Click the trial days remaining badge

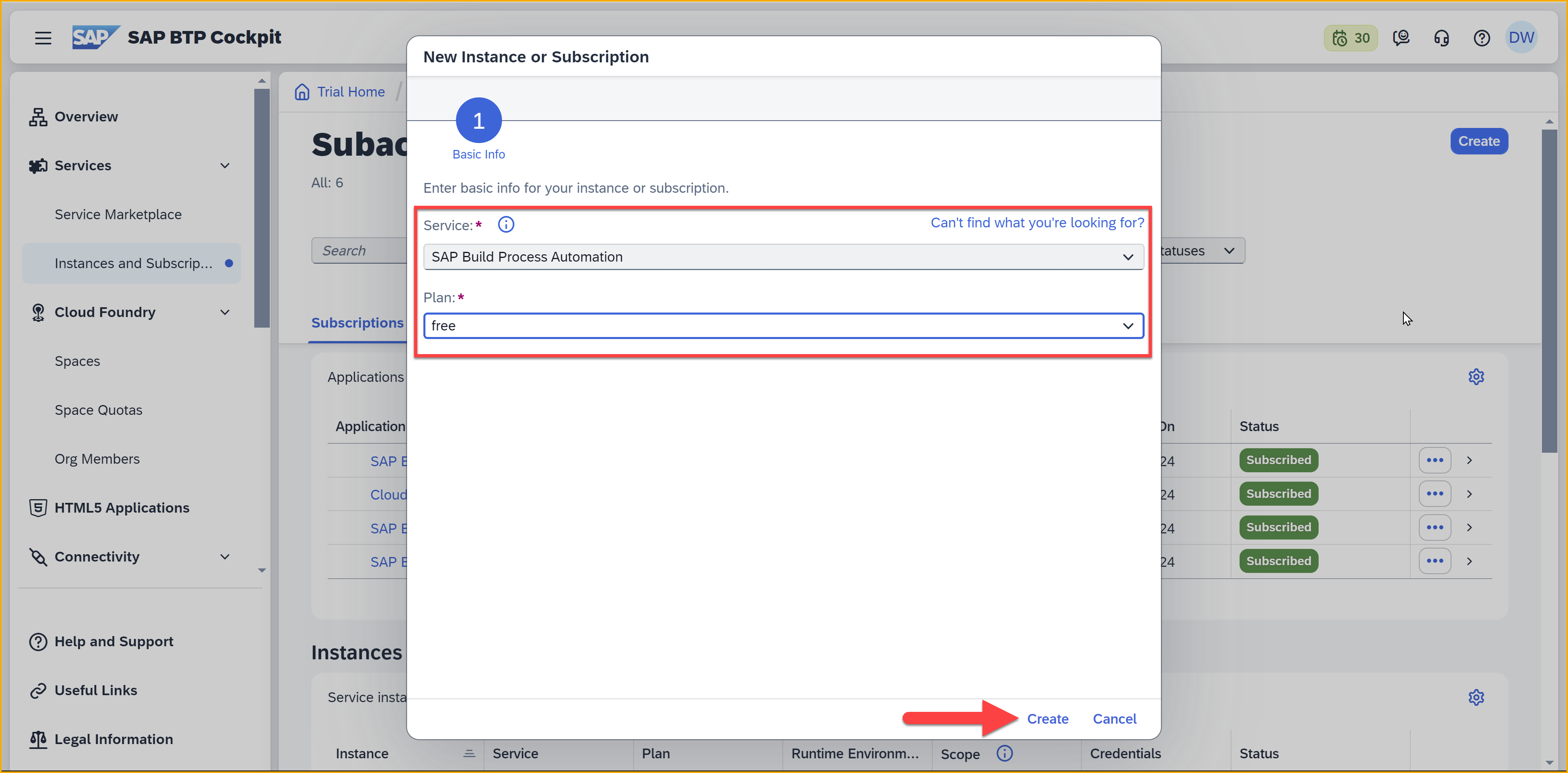pos(1350,38)
